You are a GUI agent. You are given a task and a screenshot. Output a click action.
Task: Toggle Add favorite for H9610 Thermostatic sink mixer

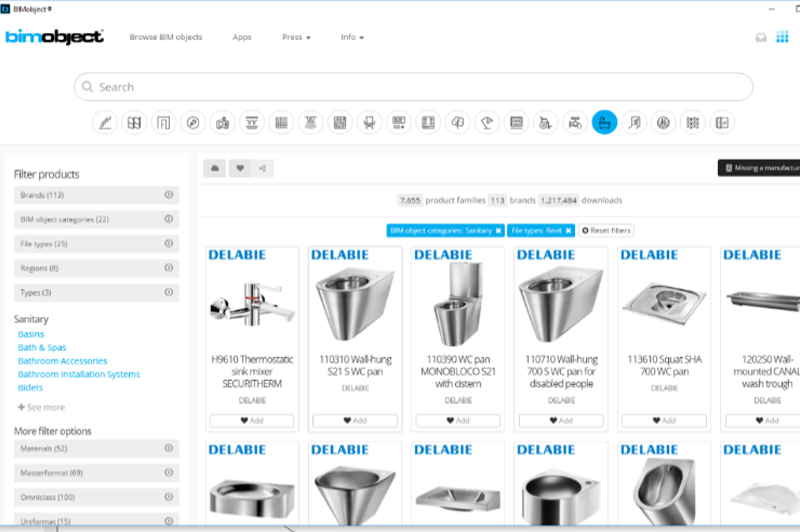pos(252,420)
